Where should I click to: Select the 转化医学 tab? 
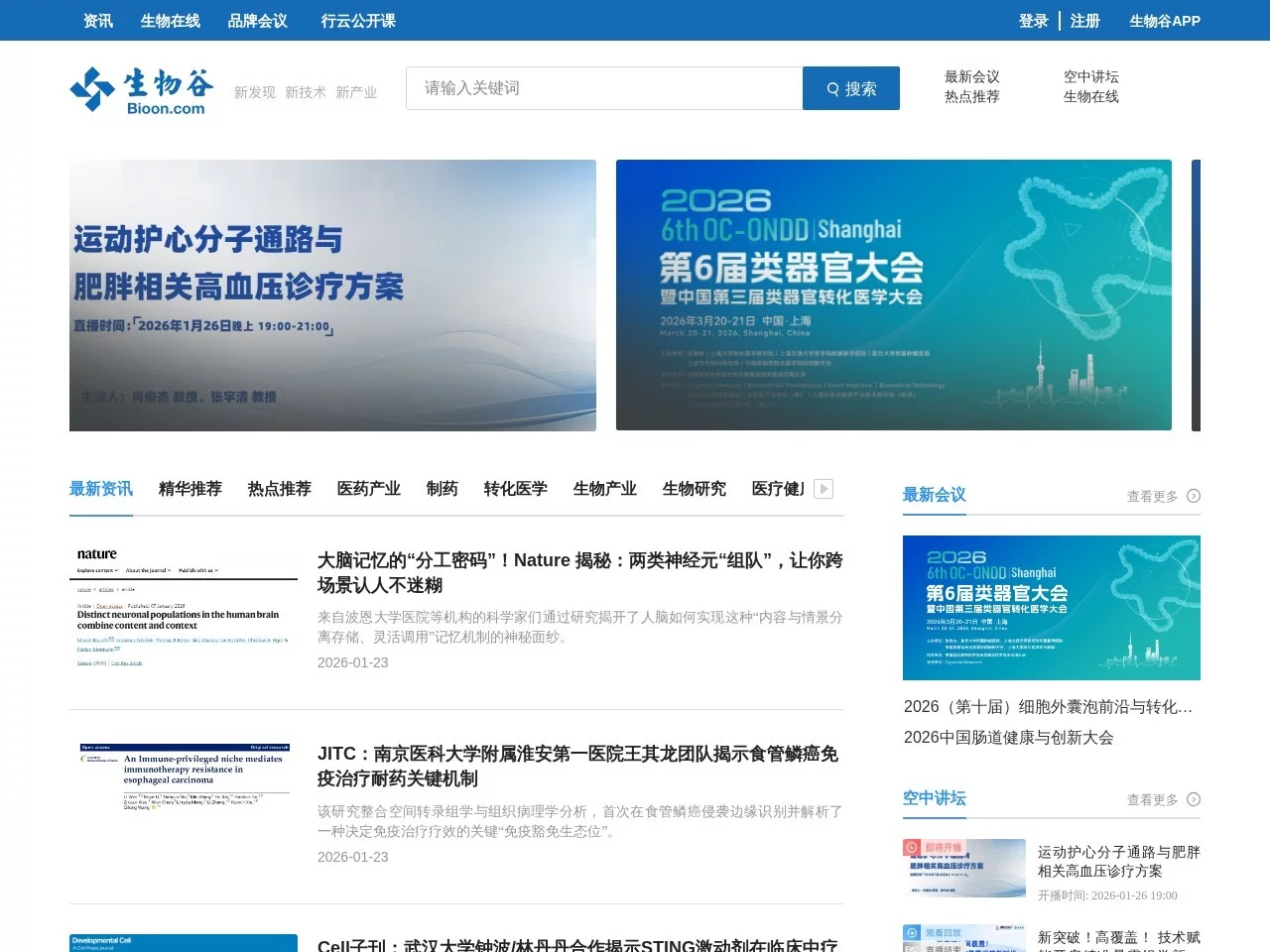pyautogui.click(x=516, y=489)
